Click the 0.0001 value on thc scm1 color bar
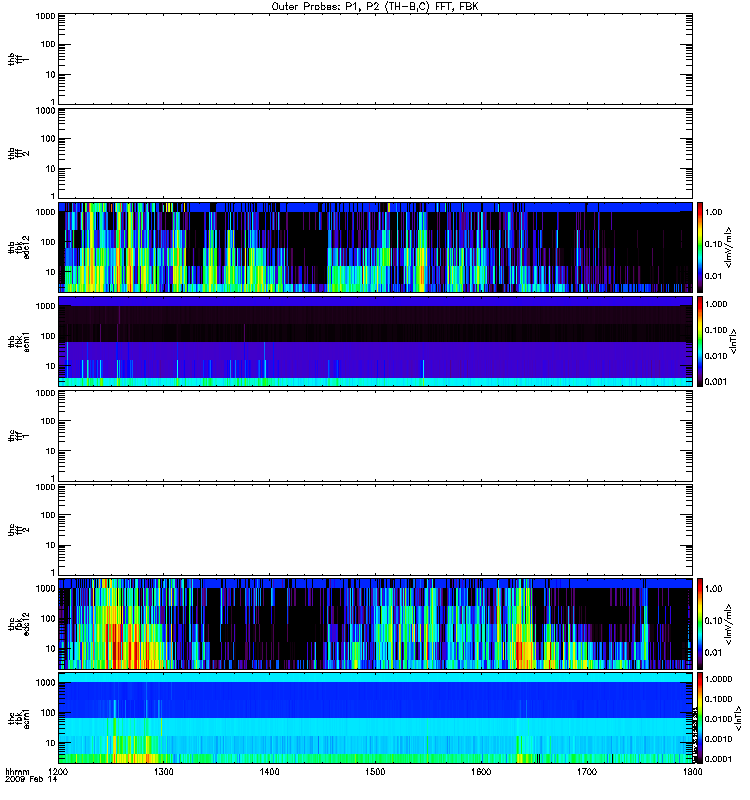The image size is (750, 800). point(718,759)
